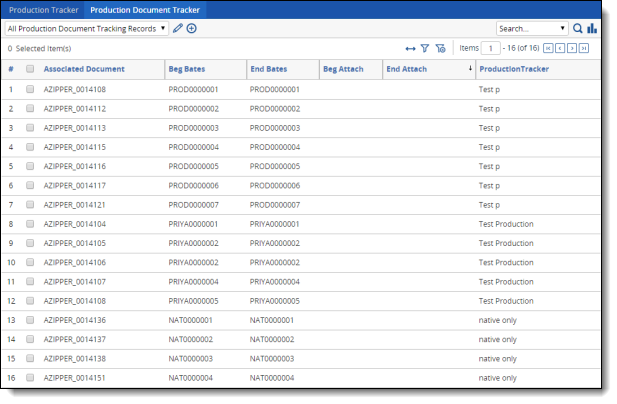The width and height of the screenshot is (617, 404).
Task: Click Beg Bates cell PROD0000001
Action: pyautogui.click(x=193, y=89)
